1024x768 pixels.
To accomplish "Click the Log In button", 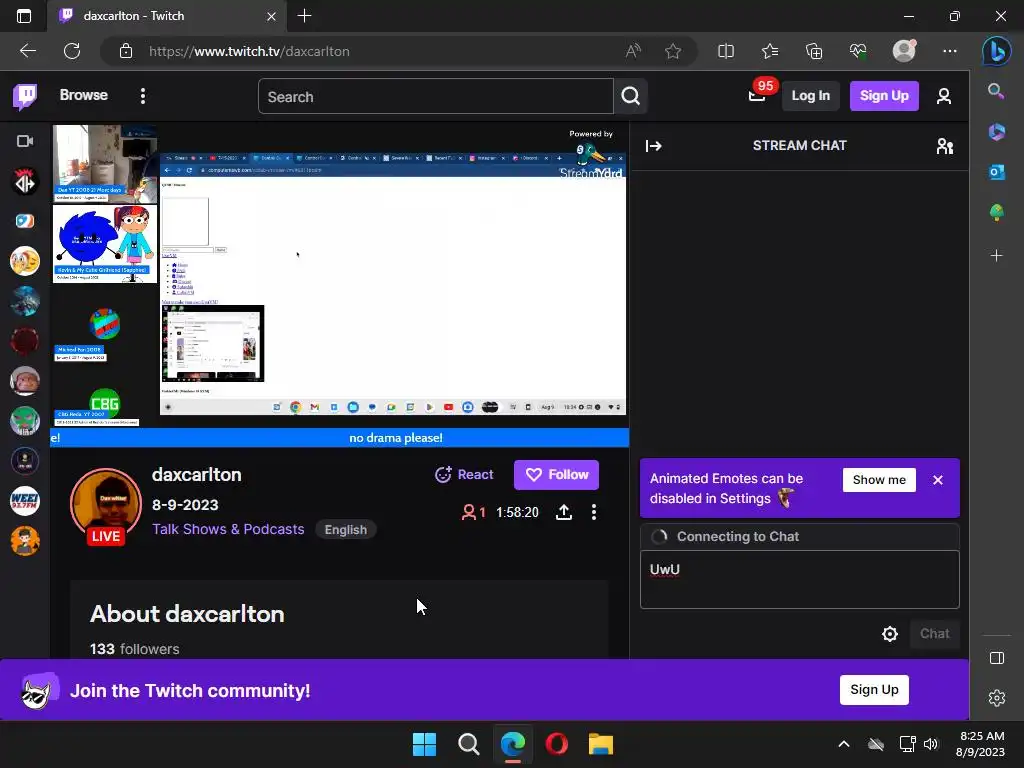I will 810,96.
